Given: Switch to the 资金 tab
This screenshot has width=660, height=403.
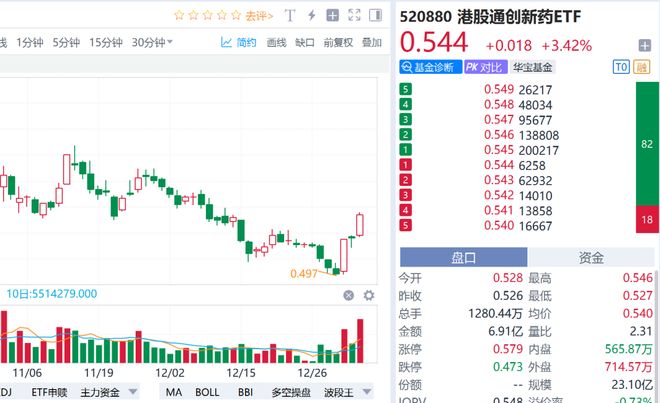Looking at the screenshot, I should pyautogui.click(x=592, y=257).
